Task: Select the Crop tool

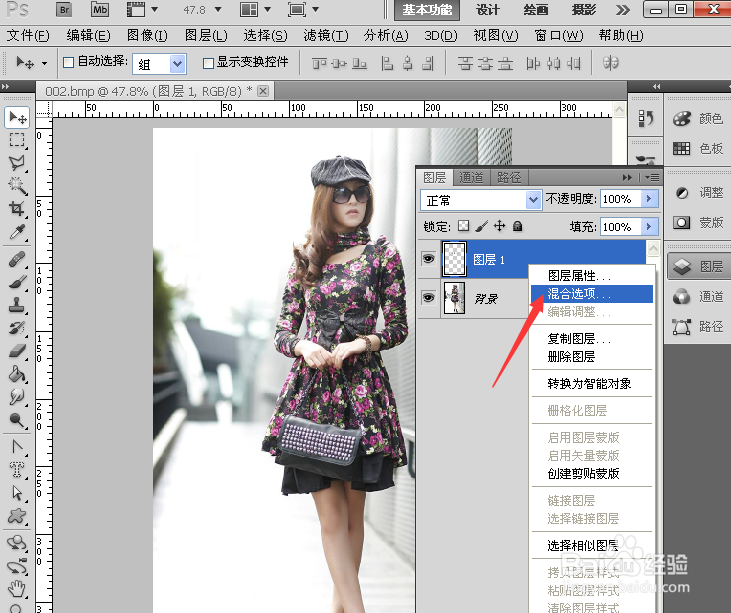Action: click(x=17, y=208)
